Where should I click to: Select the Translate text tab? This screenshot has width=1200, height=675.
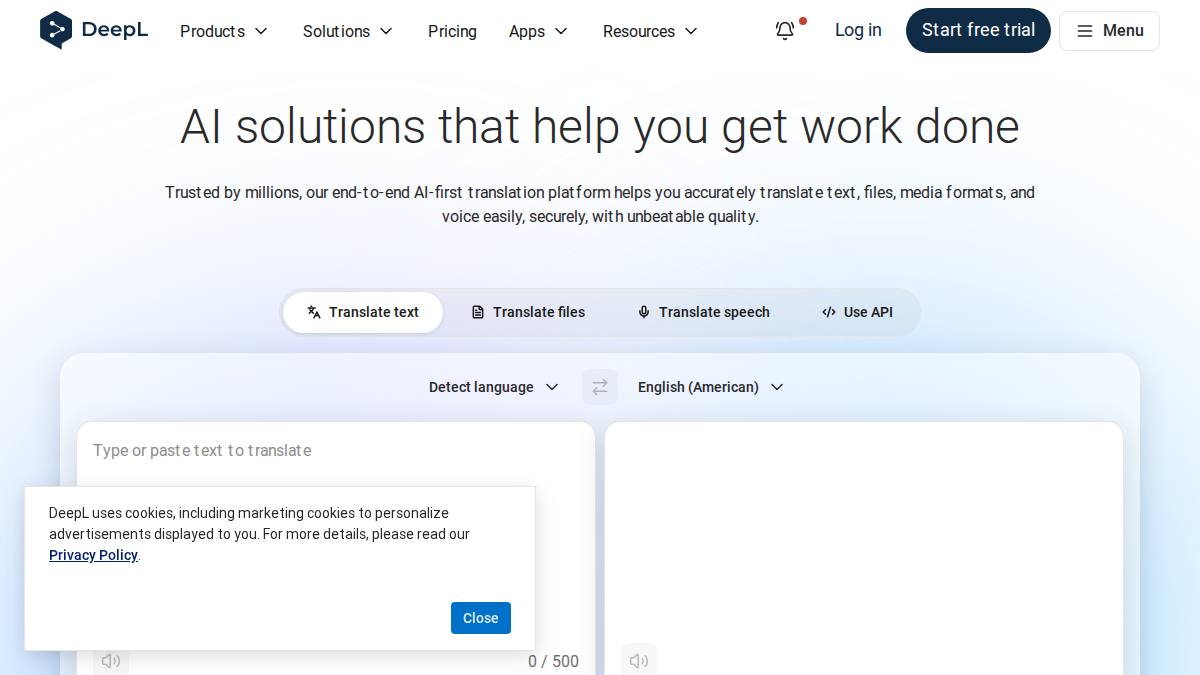(x=363, y=312)
